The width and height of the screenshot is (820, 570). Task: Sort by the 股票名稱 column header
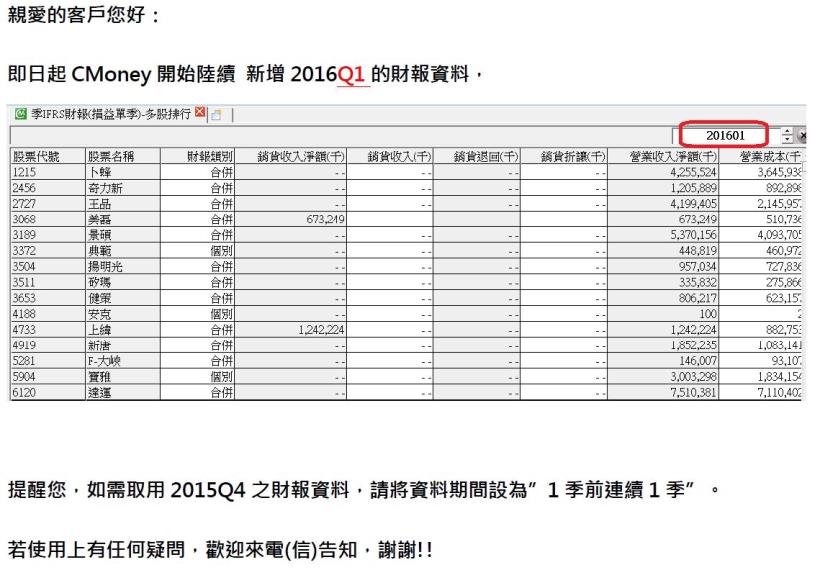[x=123, y=156]
